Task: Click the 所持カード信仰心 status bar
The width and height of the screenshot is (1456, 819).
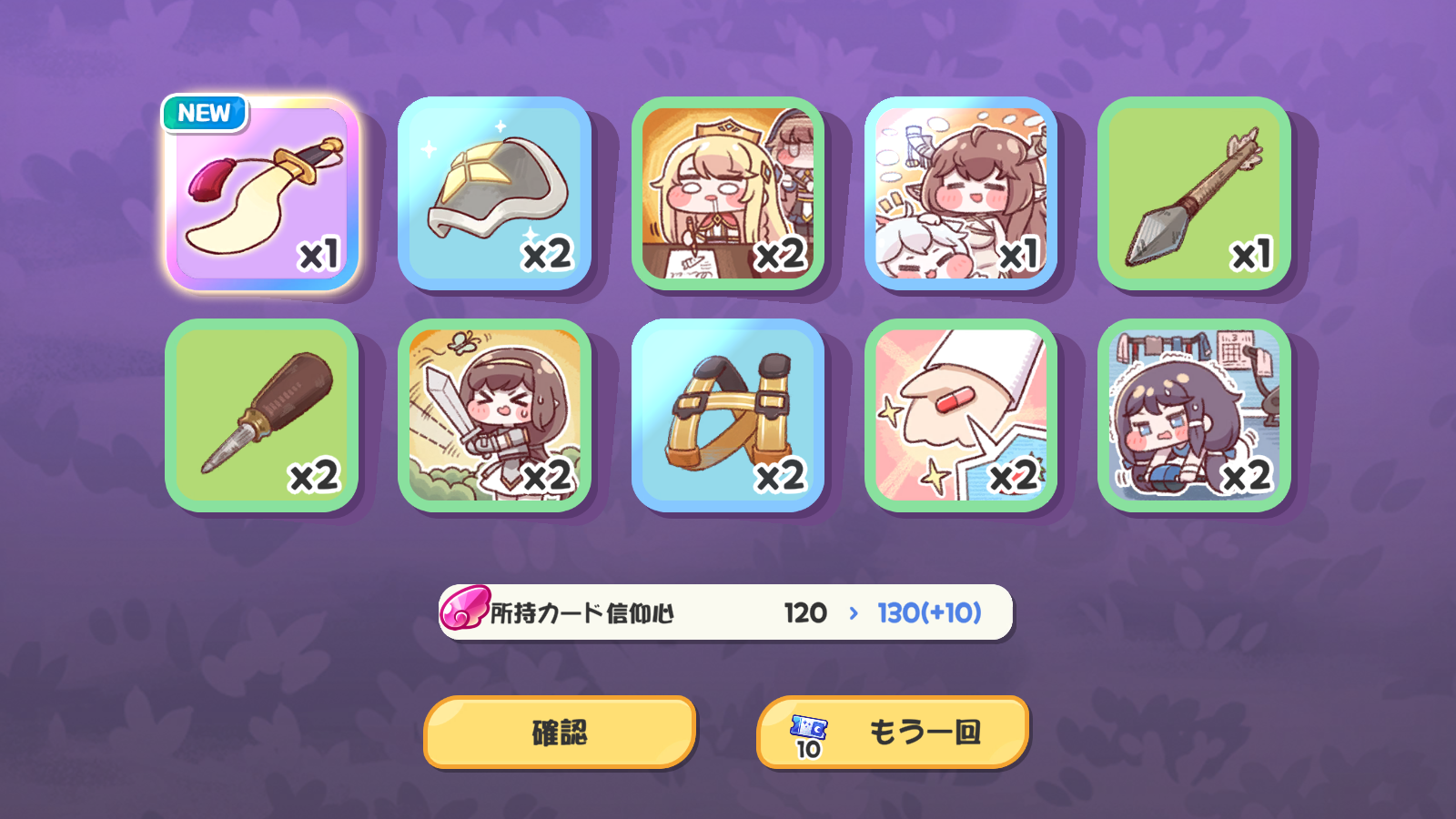Action: coord(726,612)
